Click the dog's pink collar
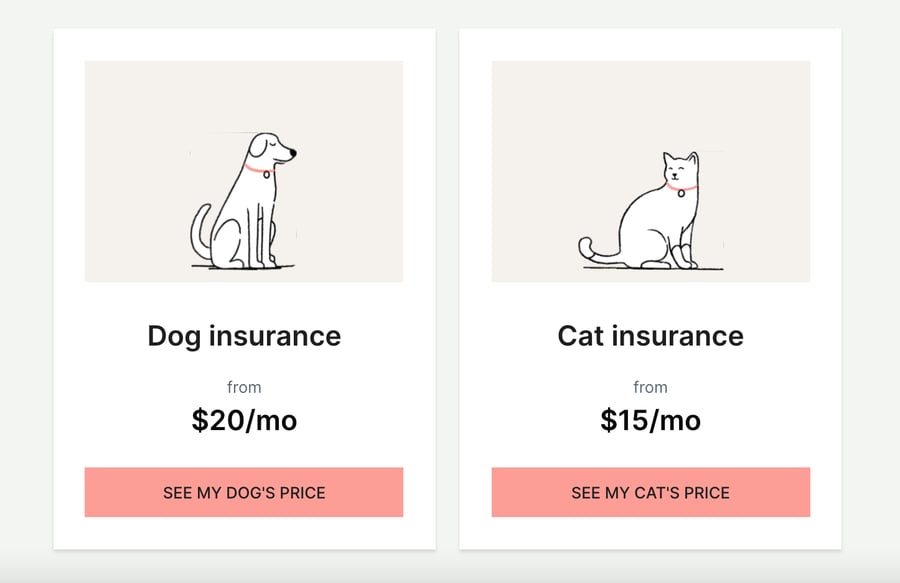 (257, 169)
